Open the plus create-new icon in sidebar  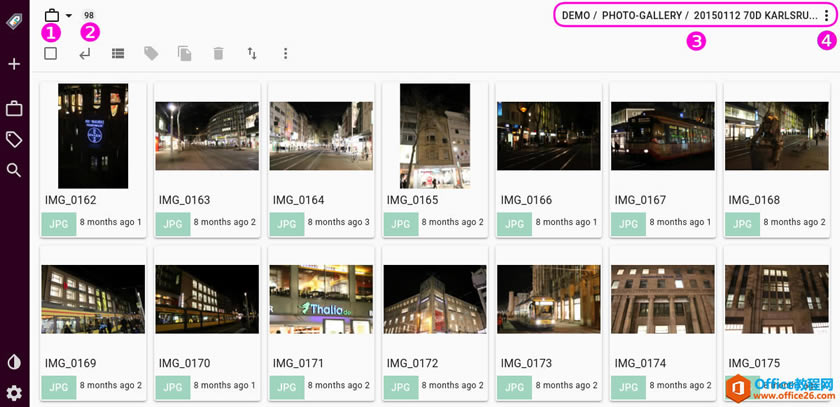point(14,64)
